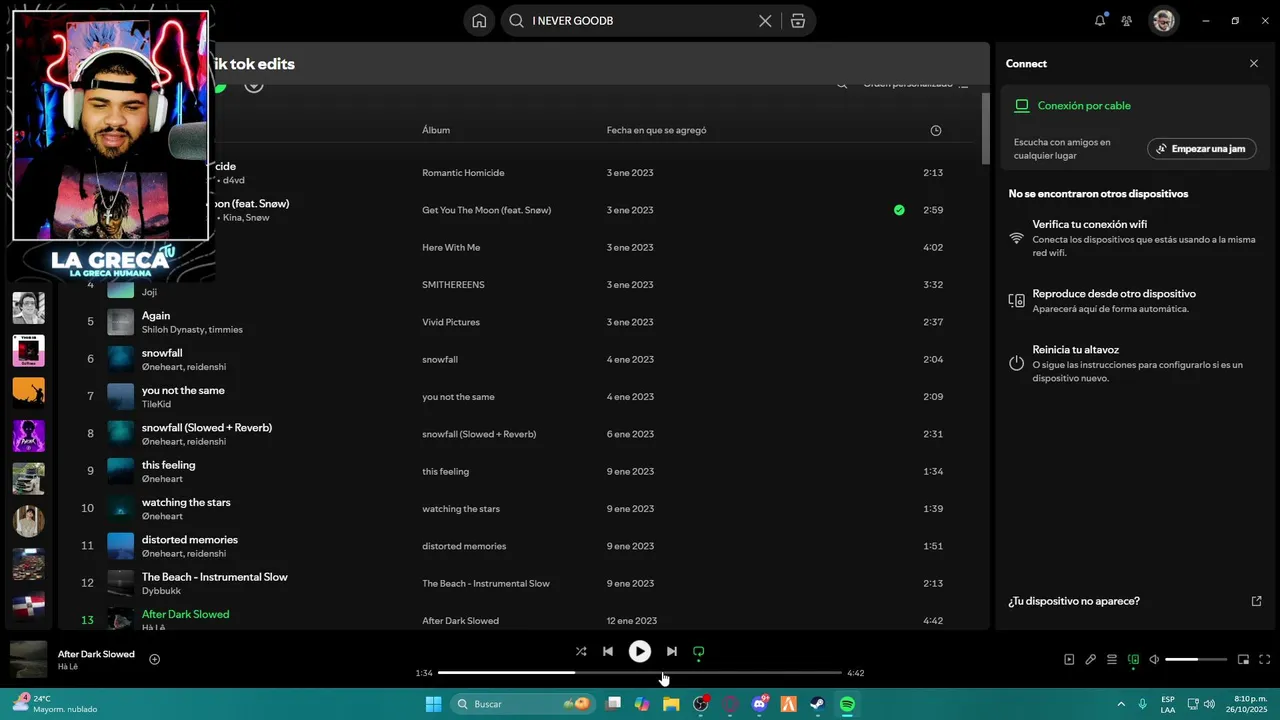
Task: Open the purple playlist thumbnail in the sidebar
Action: pyautogui.click(x=28, y=436)
